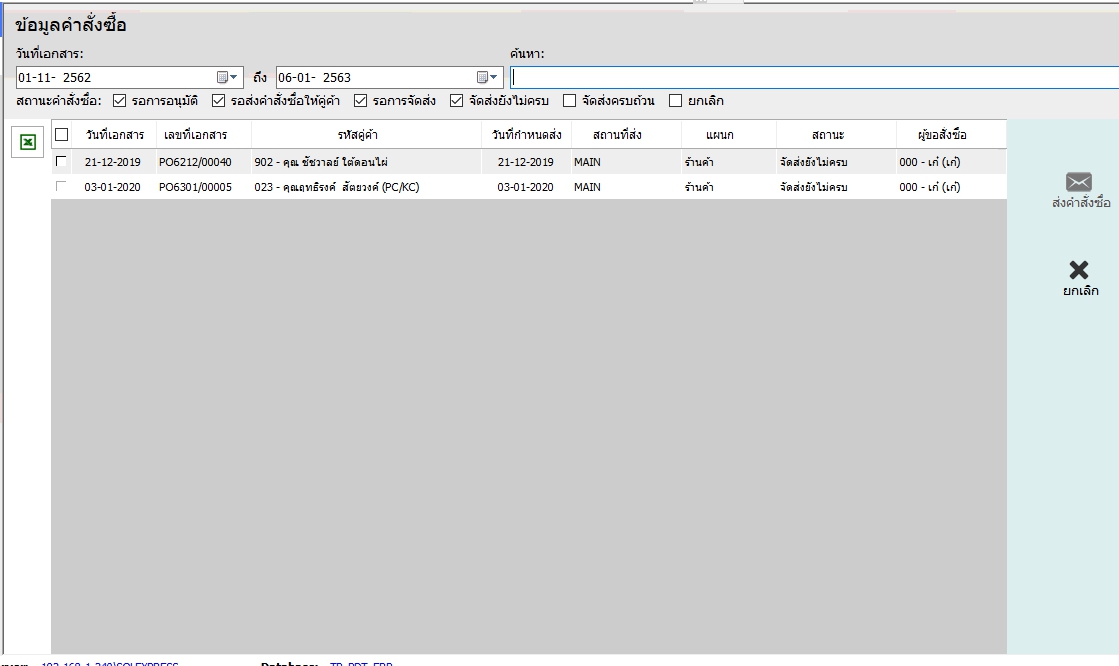Export the order list to Excel

point(27,142)
